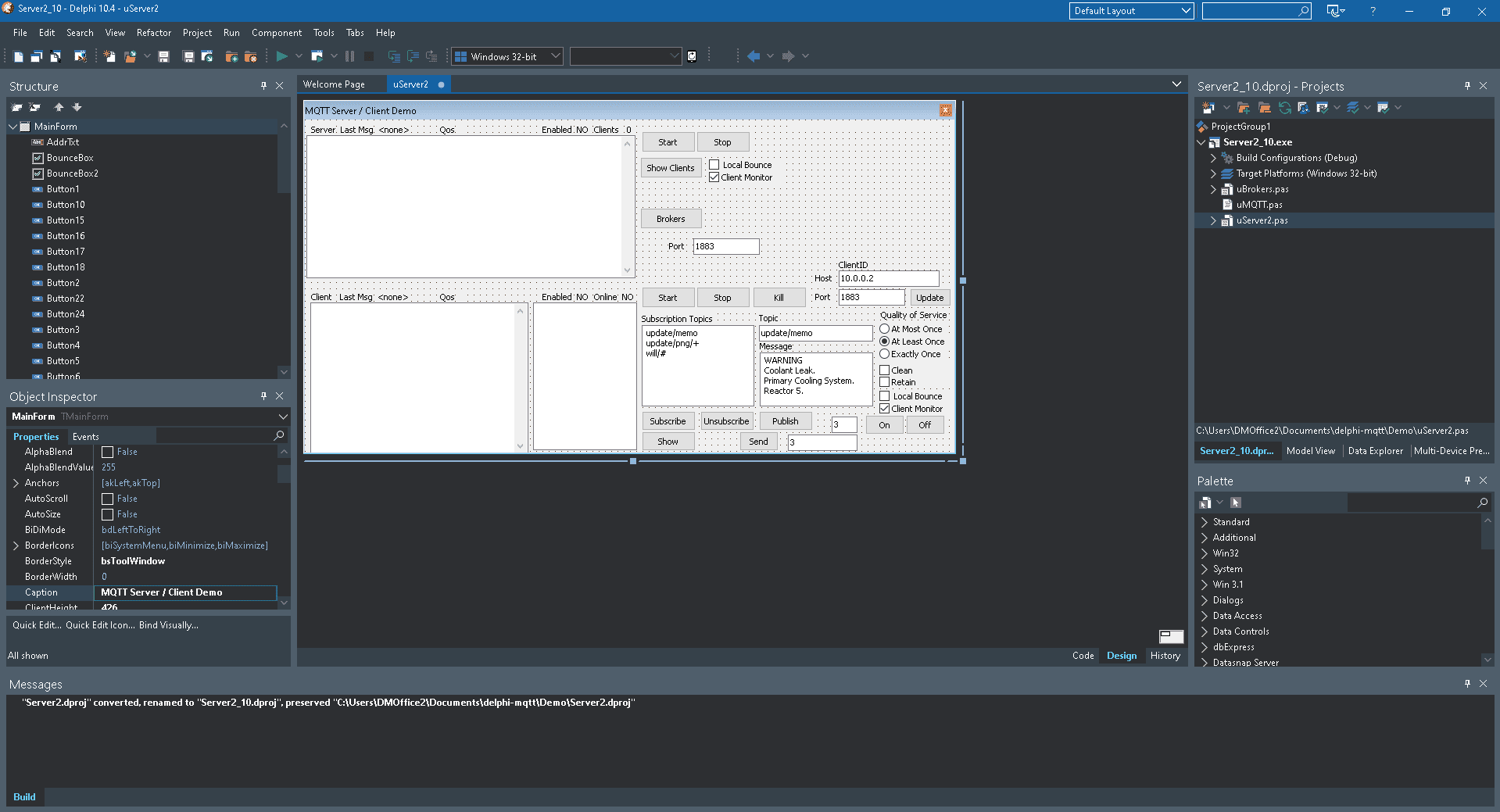Click the Palette search magnifier icon
Image resolution: width=1500 pixels, height=812 pixels.
(1483, 503)
